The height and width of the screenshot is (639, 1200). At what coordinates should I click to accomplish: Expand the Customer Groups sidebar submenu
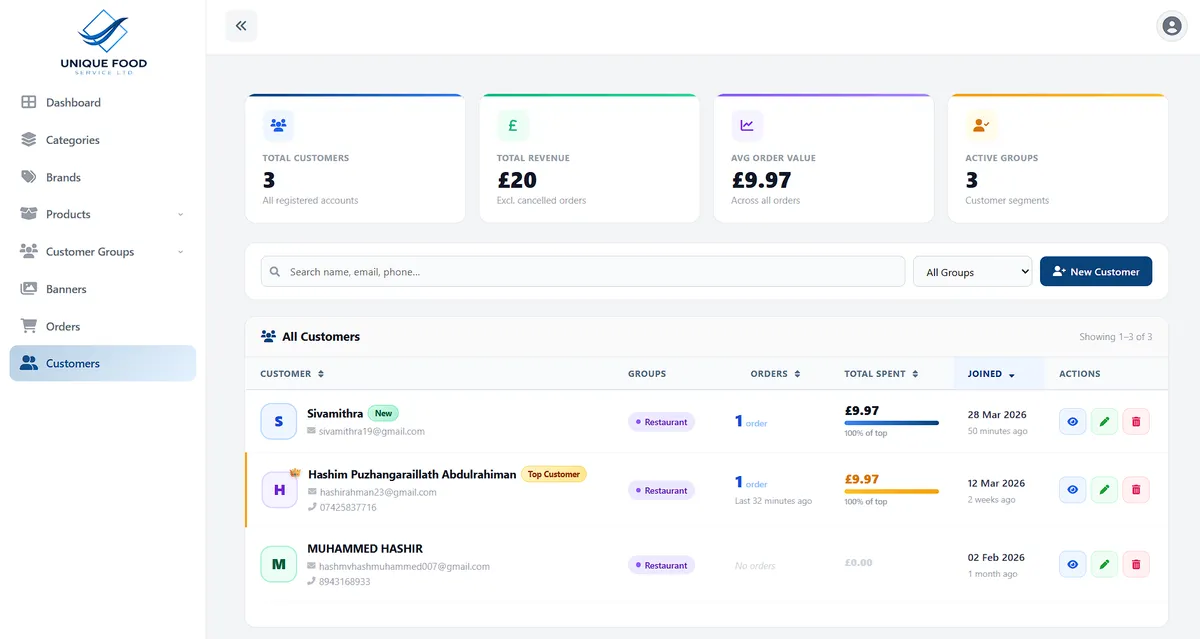tap(181, 252)
